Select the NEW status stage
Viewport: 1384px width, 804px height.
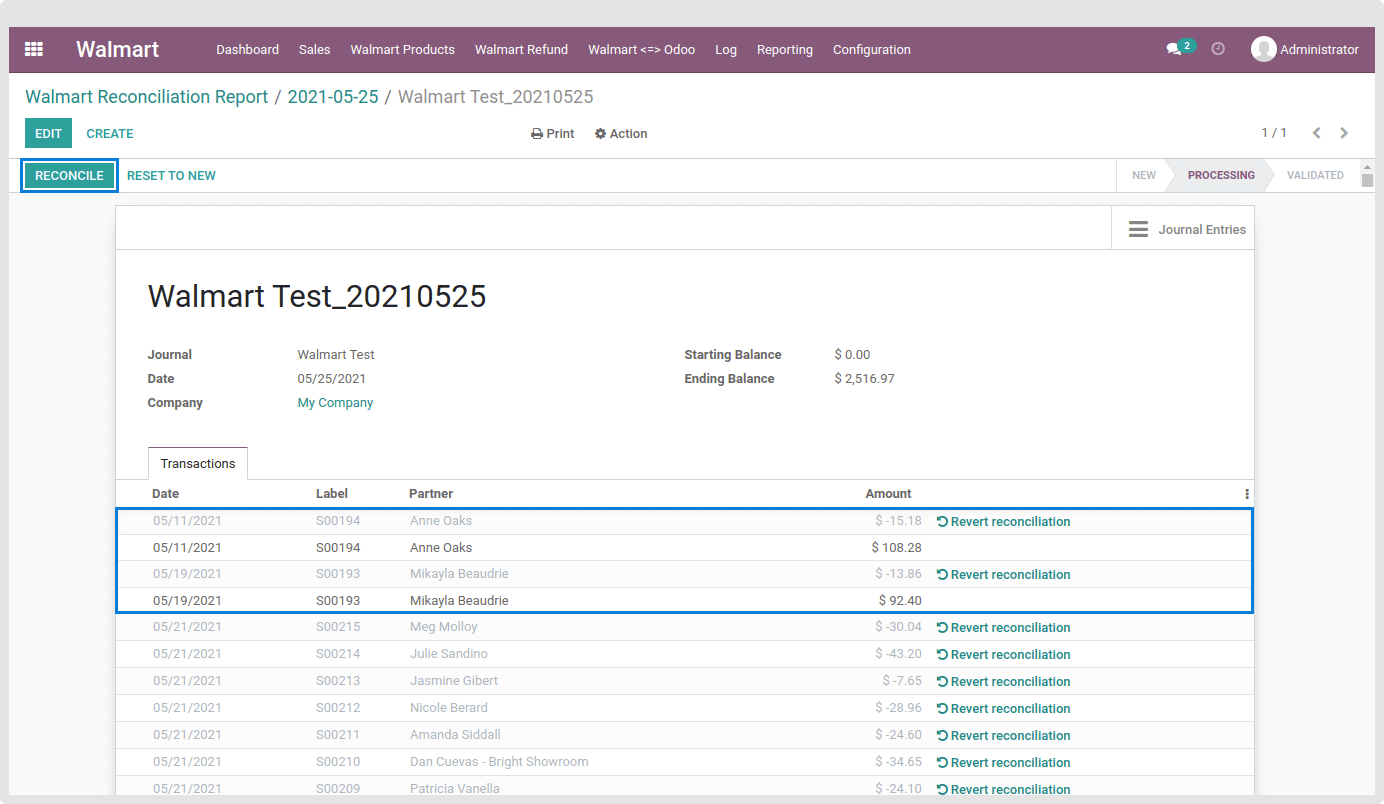tap(1144, 175)
